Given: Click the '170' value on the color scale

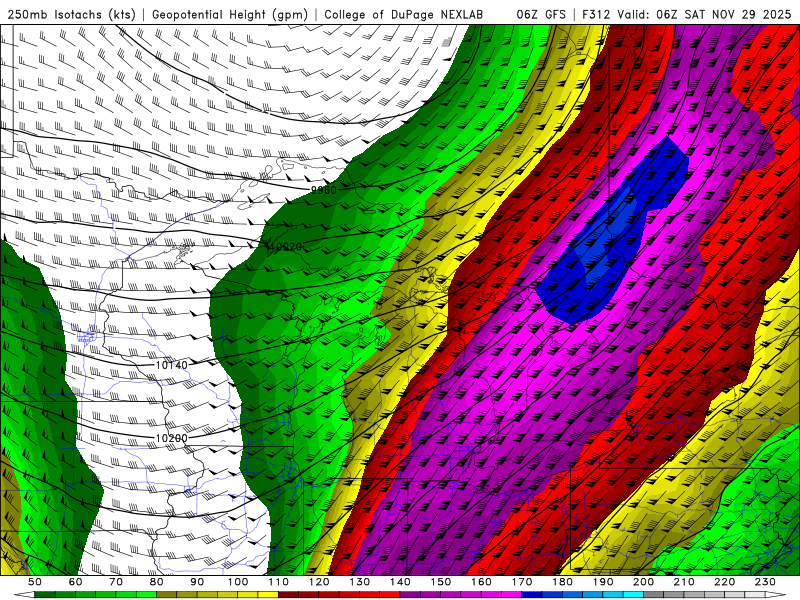Looking at the screenshot, I should pos(522,582).
